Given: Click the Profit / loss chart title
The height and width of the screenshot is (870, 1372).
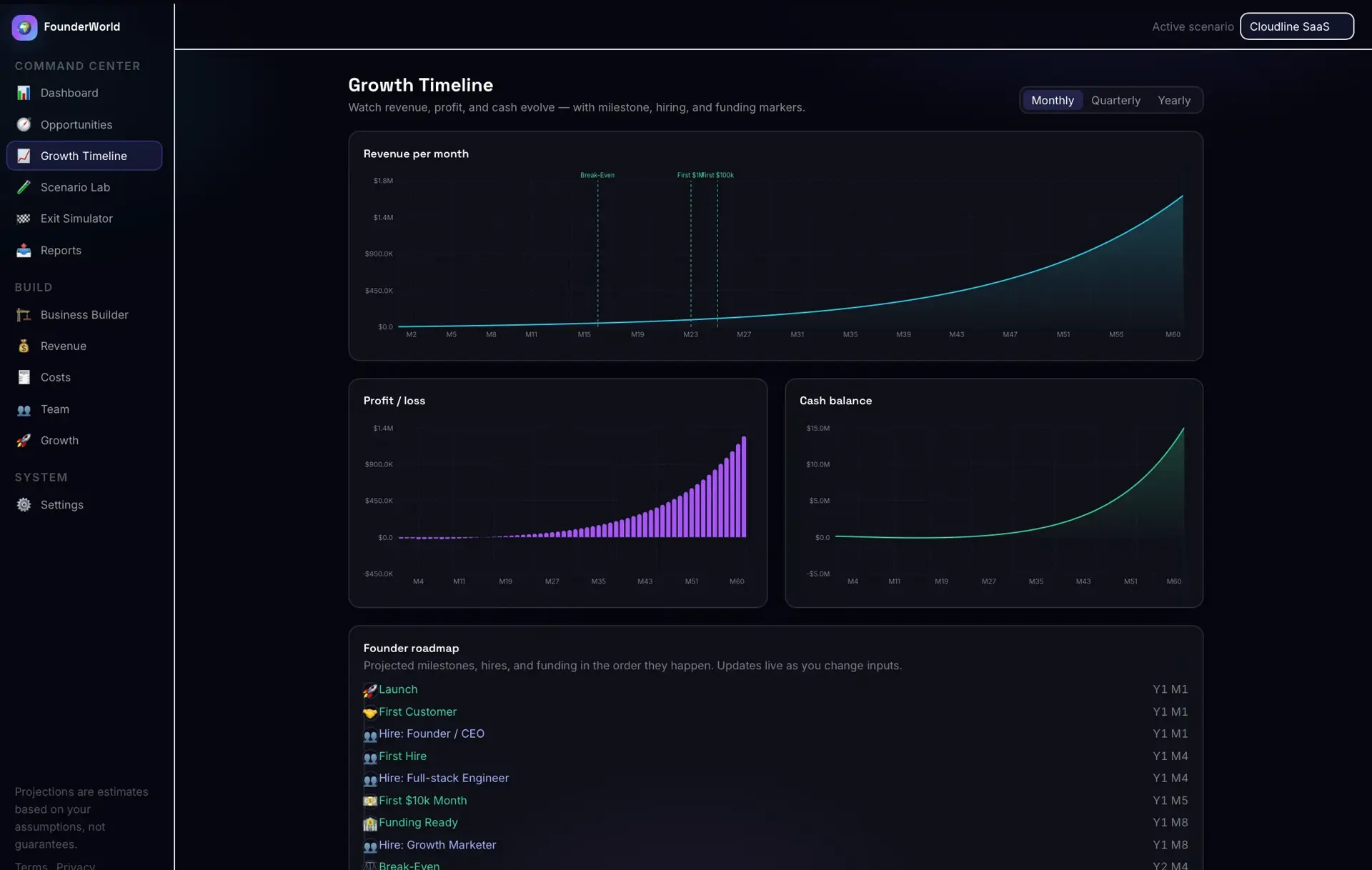Looking at the screenshot, I should (x=394, y=401).
